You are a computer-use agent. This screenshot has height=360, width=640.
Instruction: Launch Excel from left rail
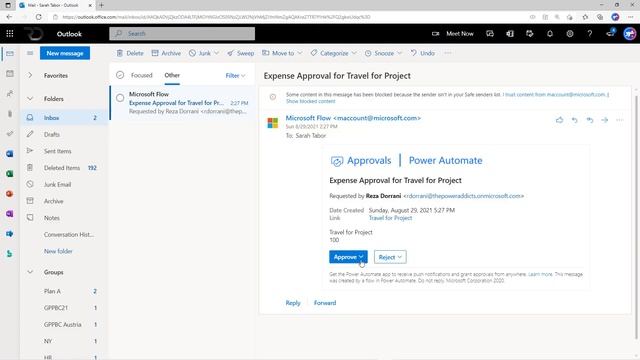tap(10, 173)
